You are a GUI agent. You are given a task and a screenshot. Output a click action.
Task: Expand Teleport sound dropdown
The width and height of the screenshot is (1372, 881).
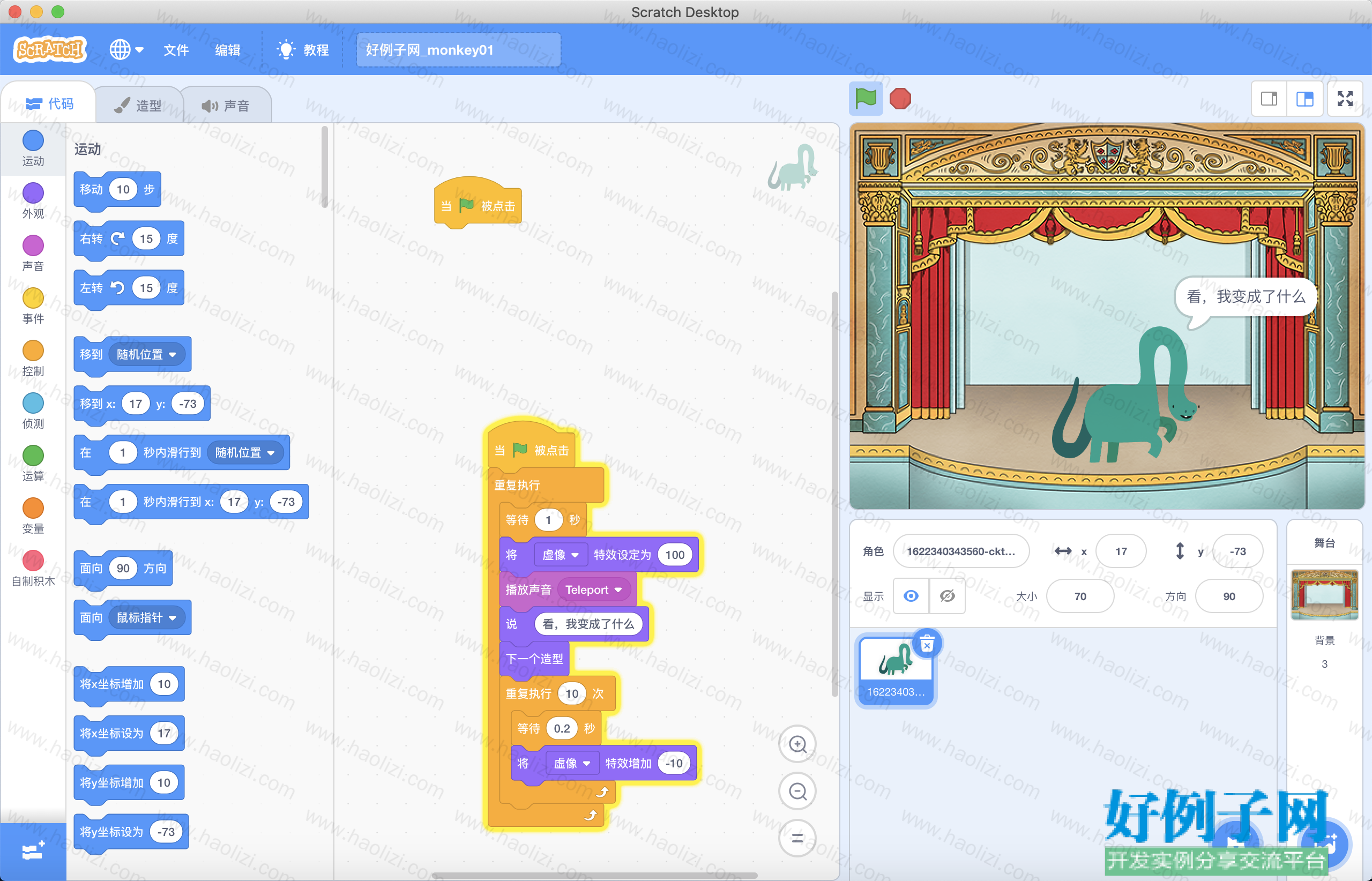pyautogui.click(x=593, y=590)
